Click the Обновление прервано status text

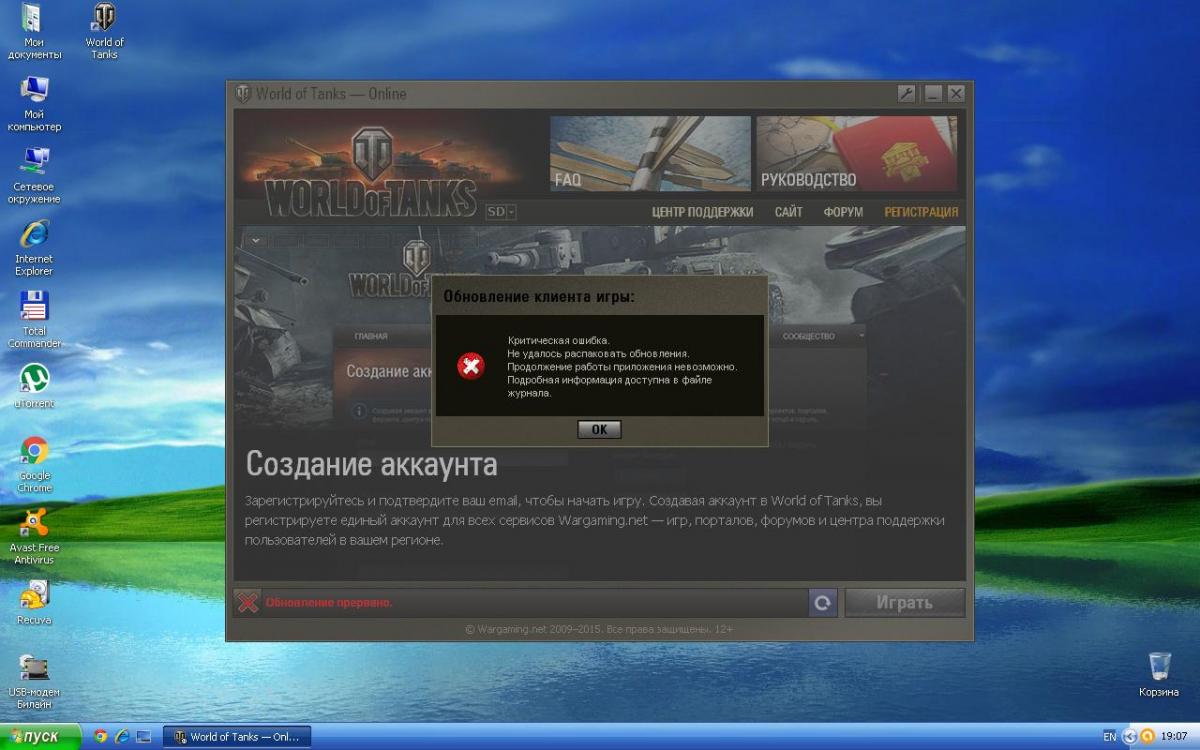pos(329,603)
